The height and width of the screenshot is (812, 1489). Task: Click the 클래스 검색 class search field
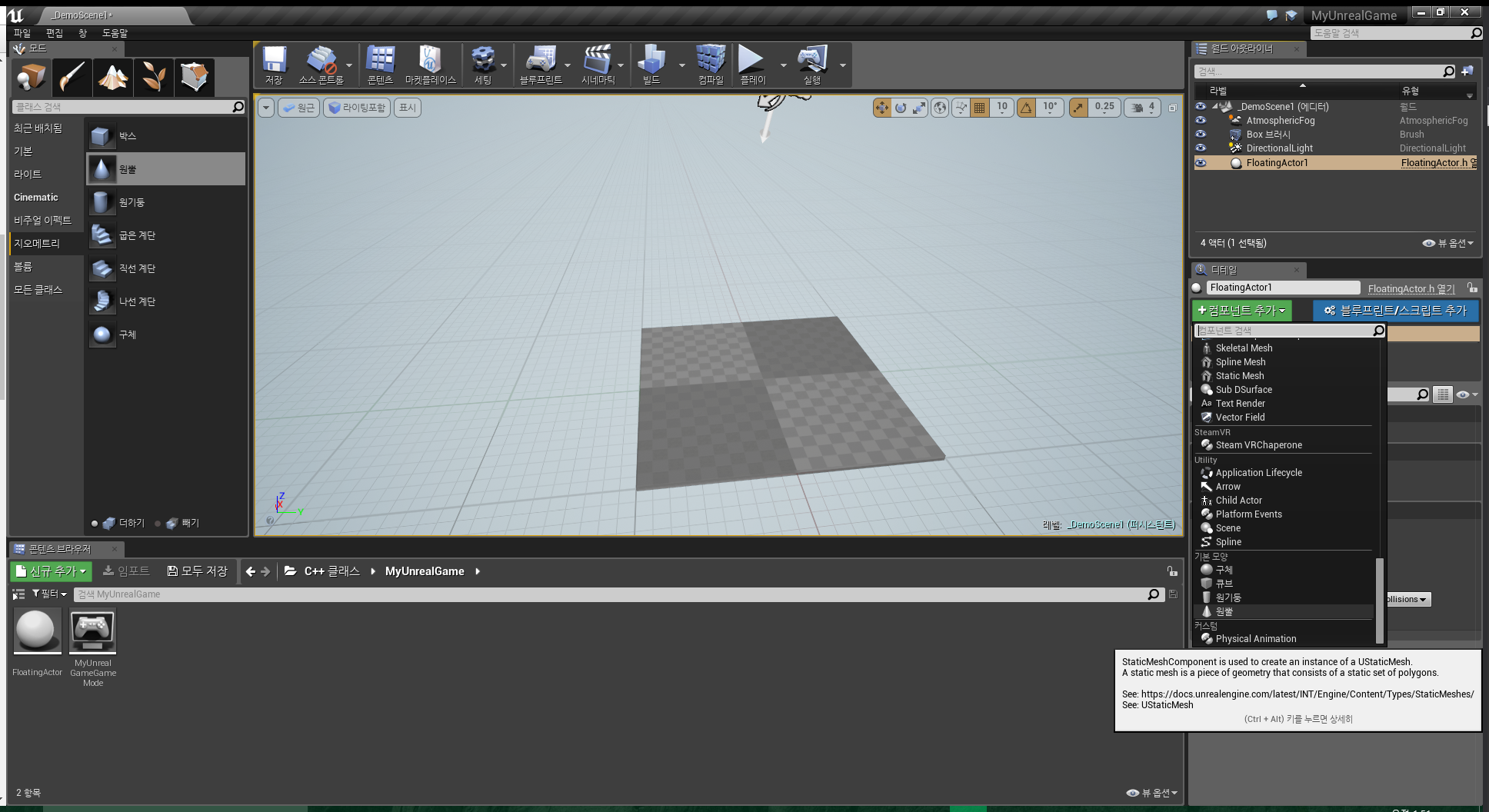tap(123, 107)
